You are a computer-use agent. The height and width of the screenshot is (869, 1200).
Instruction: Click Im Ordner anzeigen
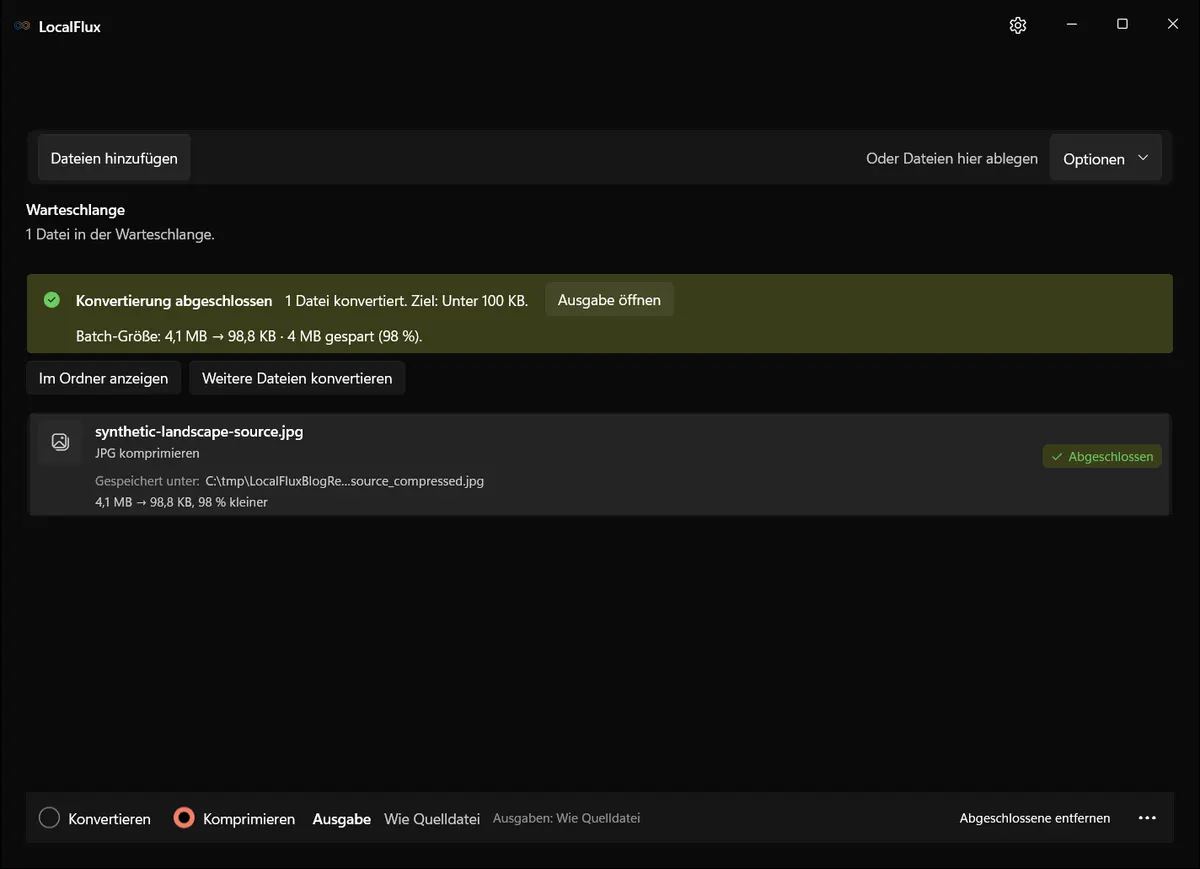tap(104, 379)
